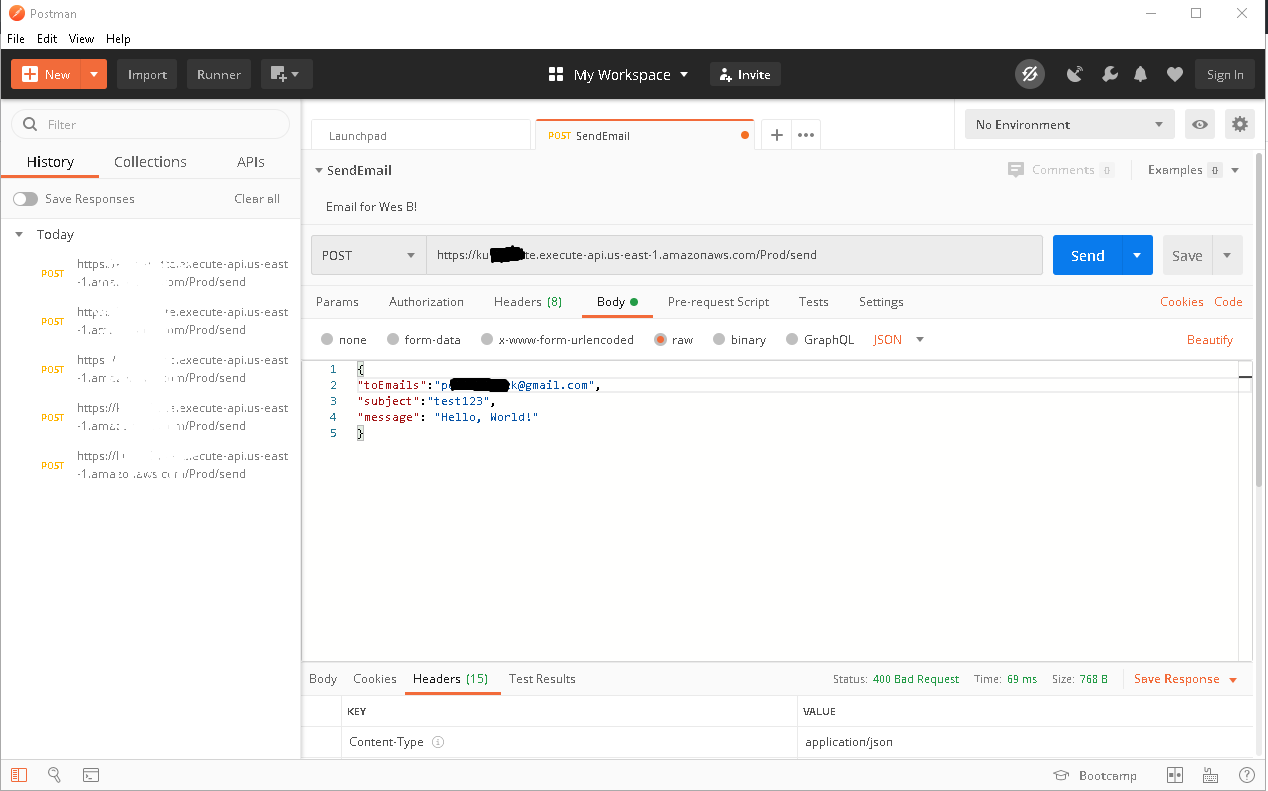Viewport: 1268px width, 791px height.
Task: Open Bootcamp in status bar
Action: pyautogui.click(x=1095, y=776)
